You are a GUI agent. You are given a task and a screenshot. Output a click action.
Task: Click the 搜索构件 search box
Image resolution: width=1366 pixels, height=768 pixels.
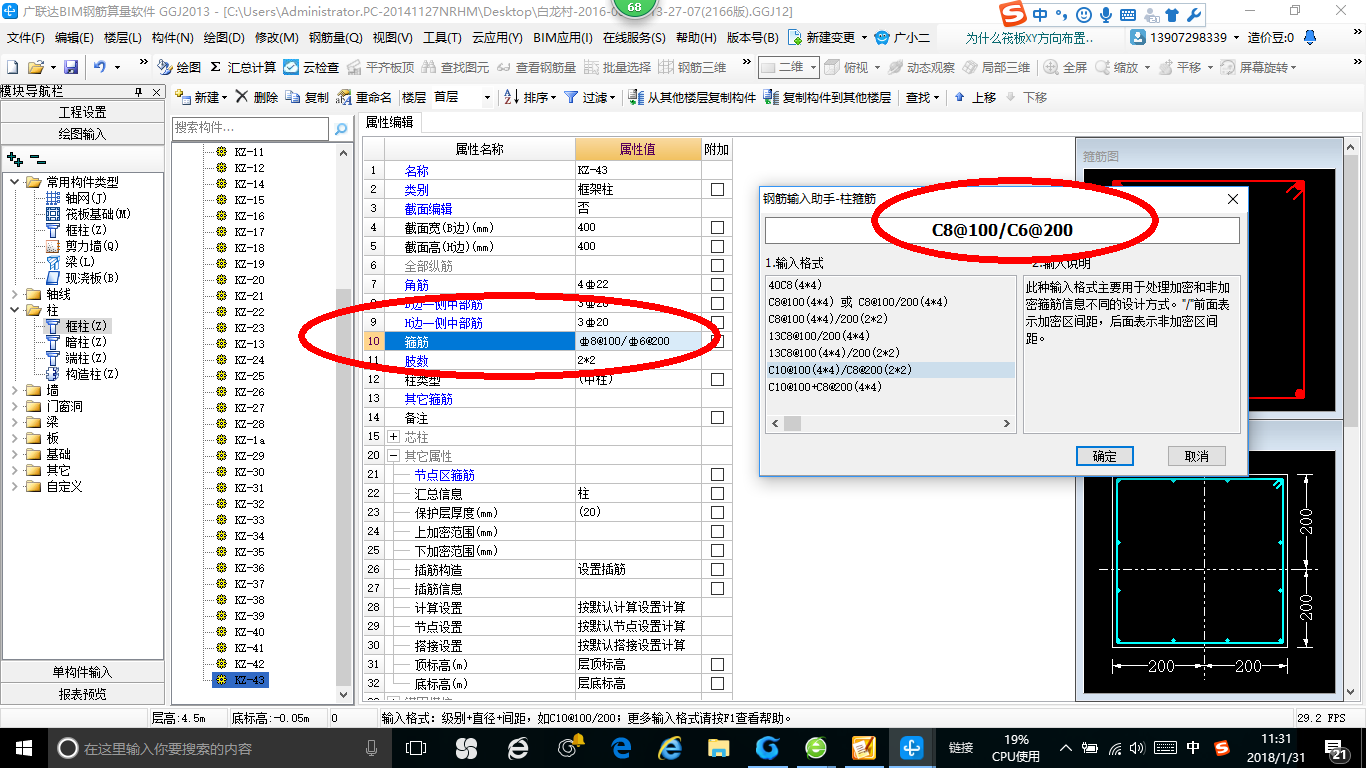tap(250, 128)
